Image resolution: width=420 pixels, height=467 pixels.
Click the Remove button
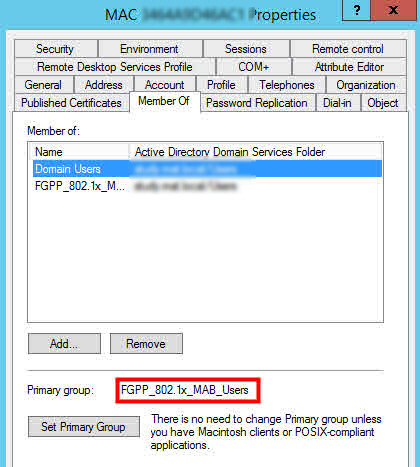146,343
